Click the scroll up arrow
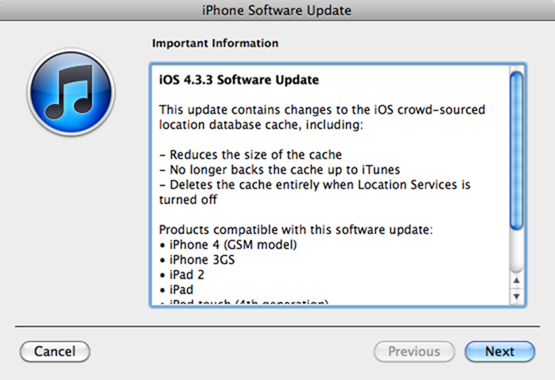The height and width of the screenshot is (380, 555). (x=516, y=281)
